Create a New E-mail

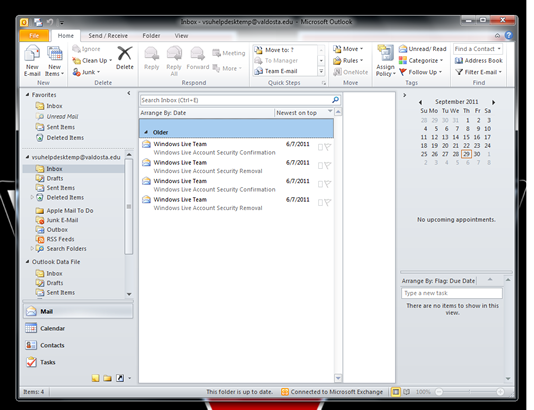tap(32, 61)
